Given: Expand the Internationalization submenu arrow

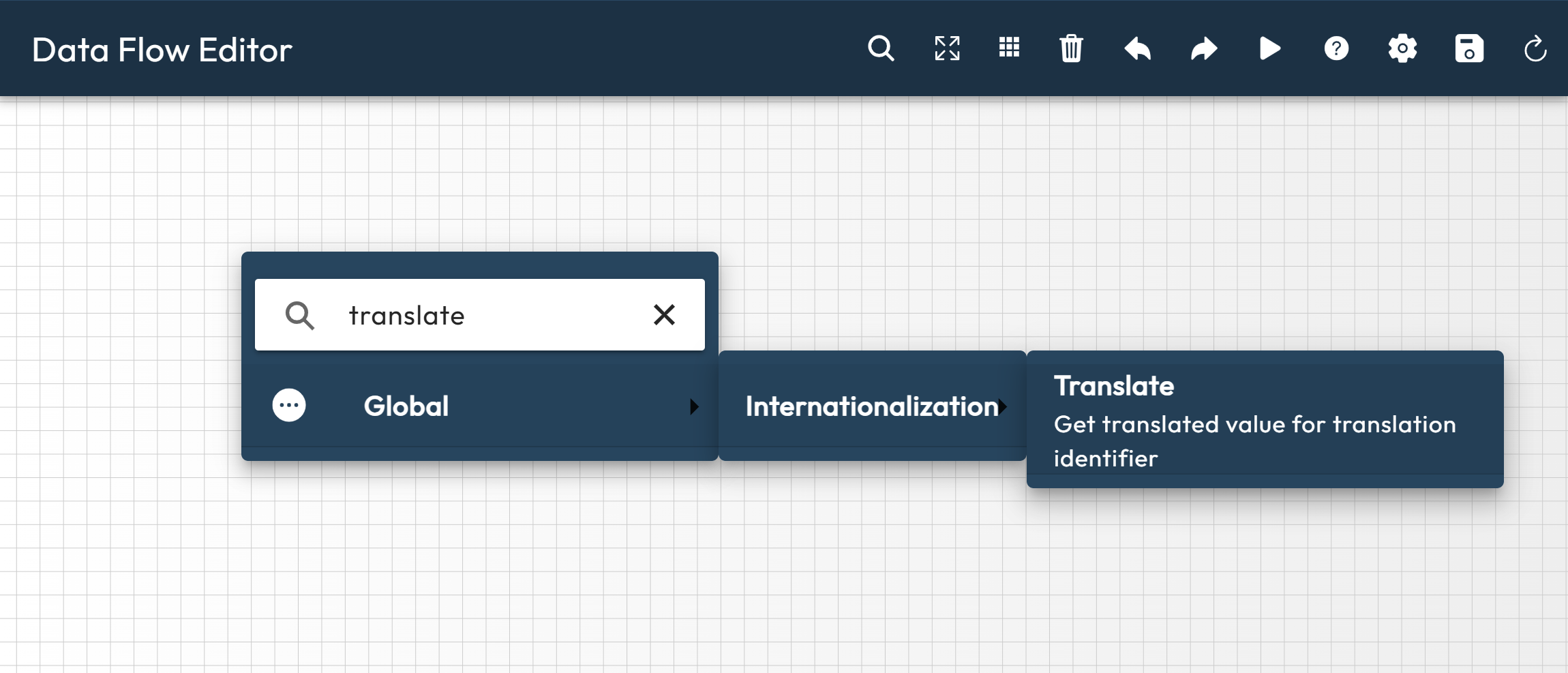Looking at the screenshot, I should coord(1003,407).
